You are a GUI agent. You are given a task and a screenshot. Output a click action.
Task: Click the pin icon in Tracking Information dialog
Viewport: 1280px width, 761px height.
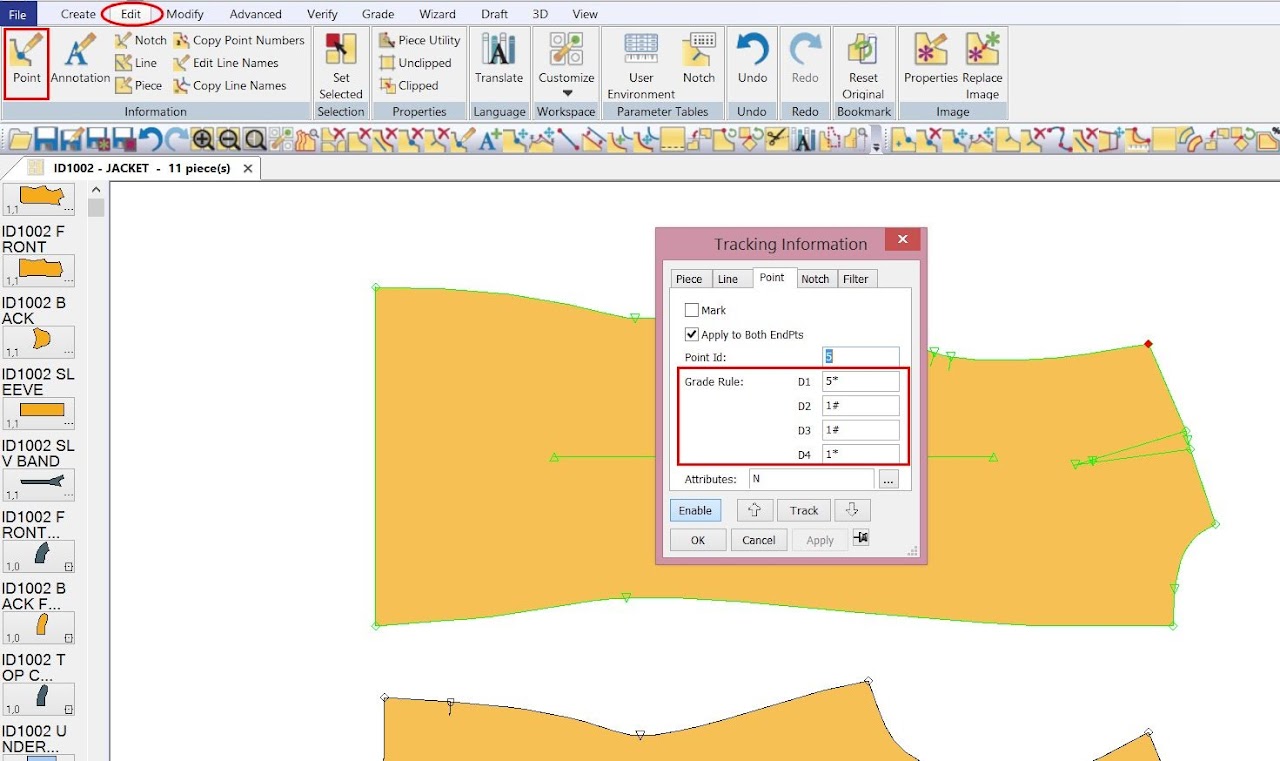coord(861,539)
